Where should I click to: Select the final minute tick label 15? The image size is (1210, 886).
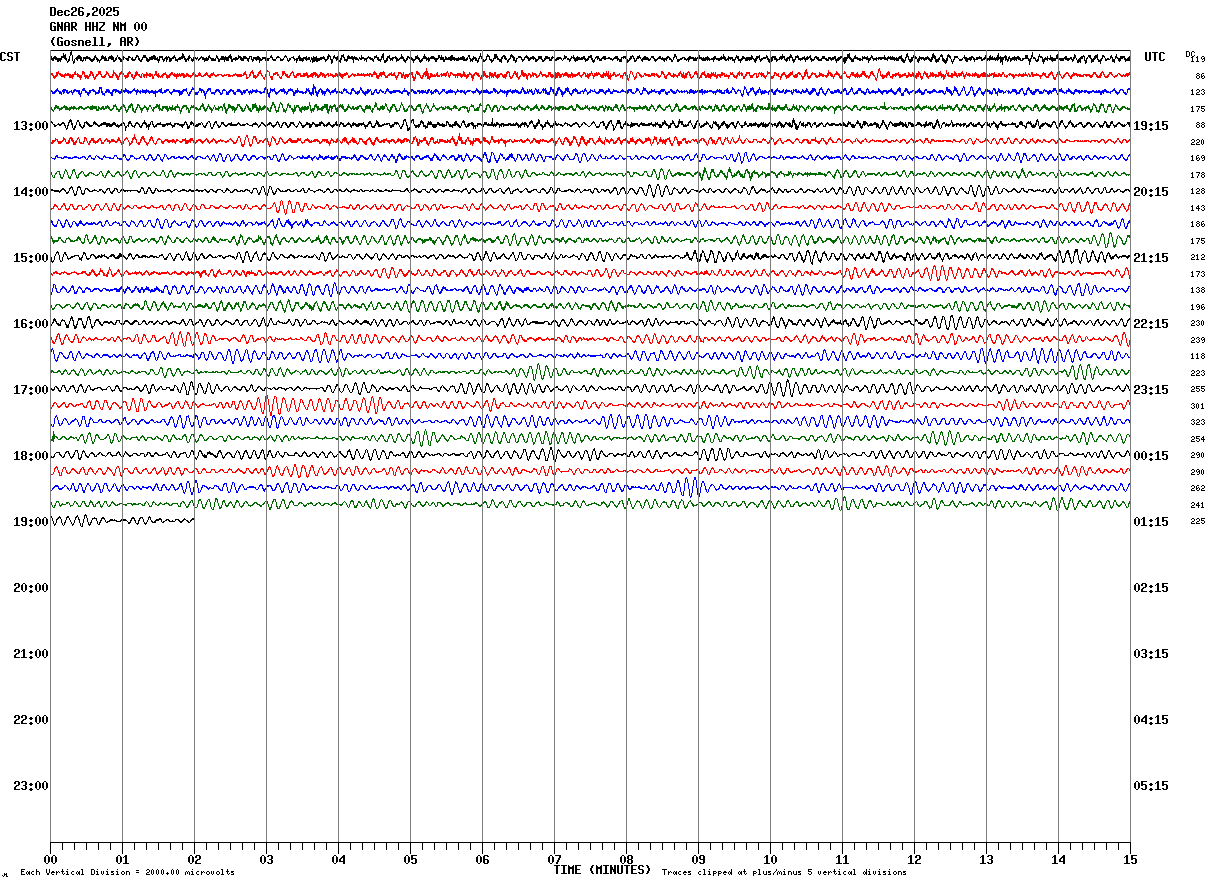[x=1130, y=860]
